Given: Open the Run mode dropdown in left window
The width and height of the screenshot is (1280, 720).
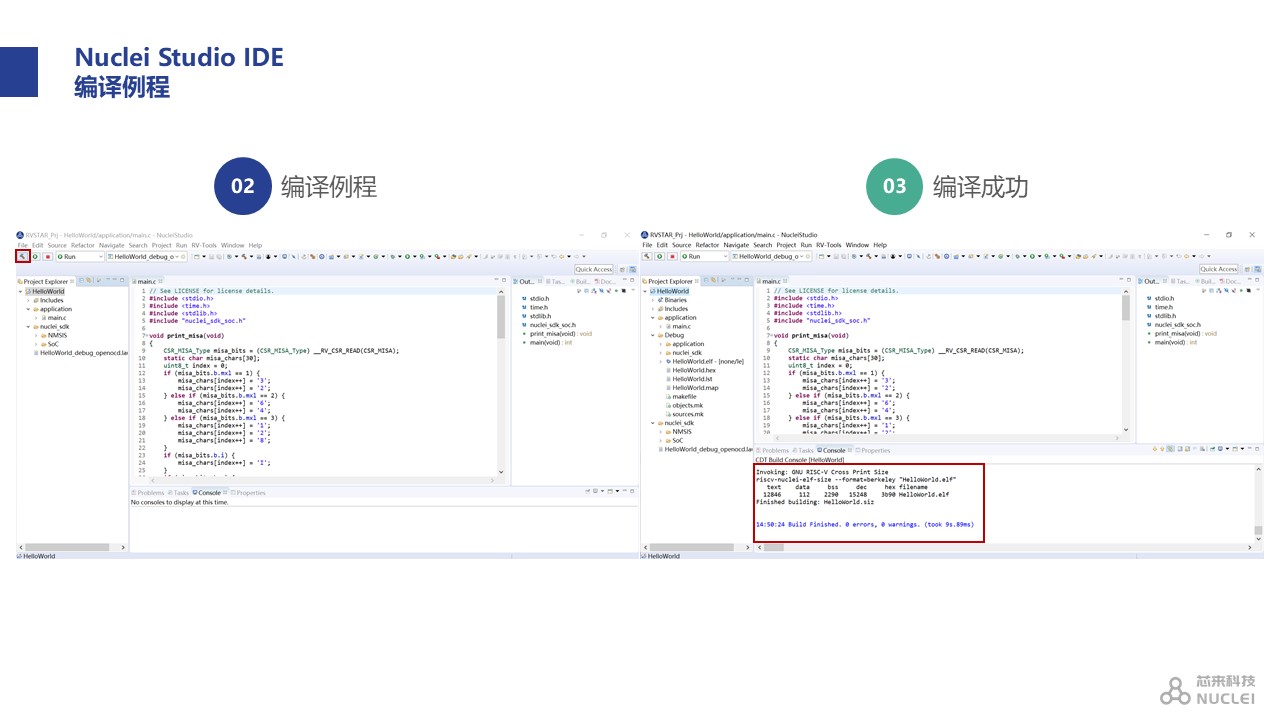Looking at the screenshot, I should pos(80,256).
